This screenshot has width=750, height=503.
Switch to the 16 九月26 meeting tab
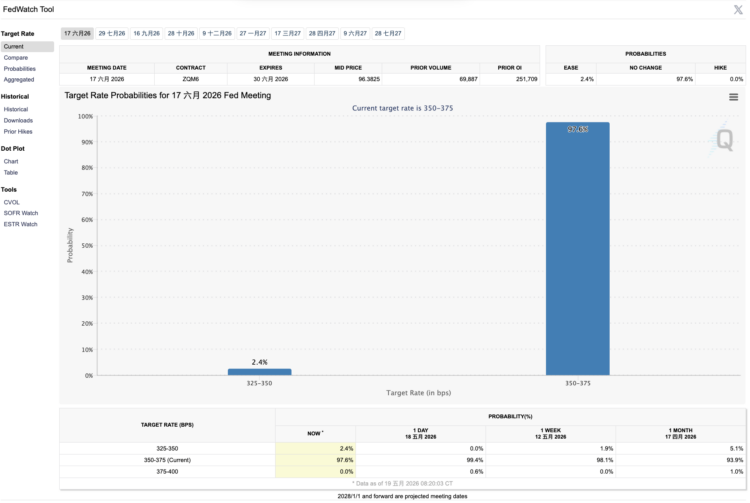[x=146, y=33]
